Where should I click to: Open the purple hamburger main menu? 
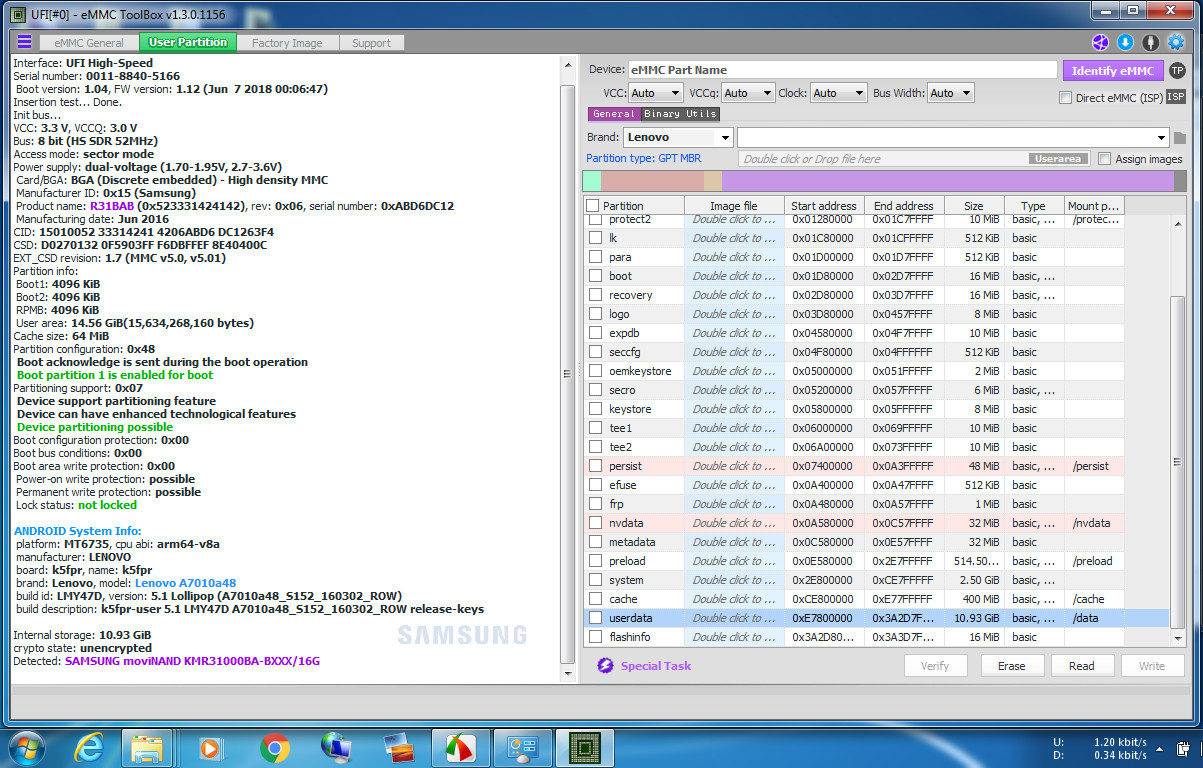point(24,42)
